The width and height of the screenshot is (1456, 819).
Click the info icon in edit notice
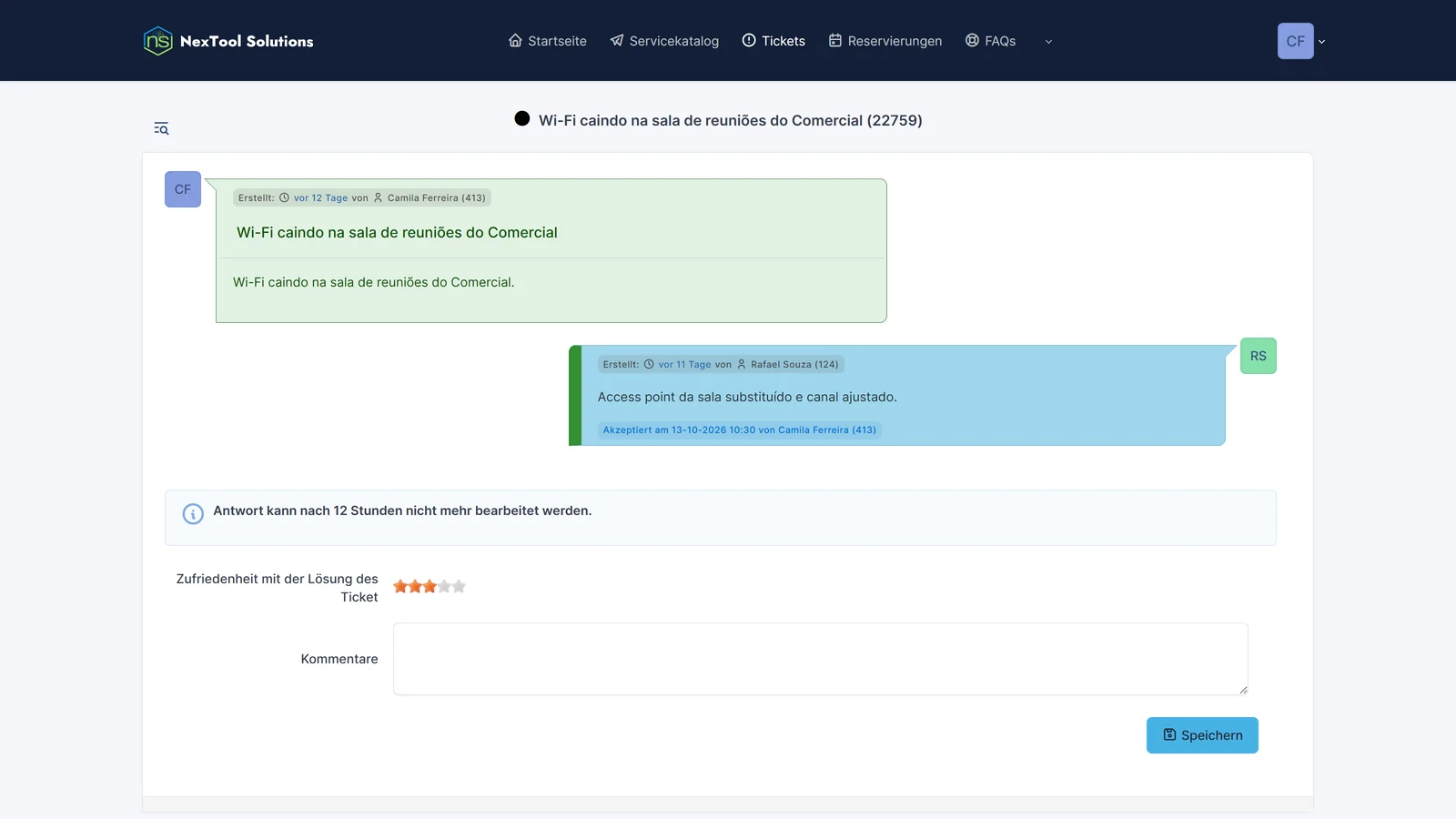pyautogui.click(x=193, y=514)
